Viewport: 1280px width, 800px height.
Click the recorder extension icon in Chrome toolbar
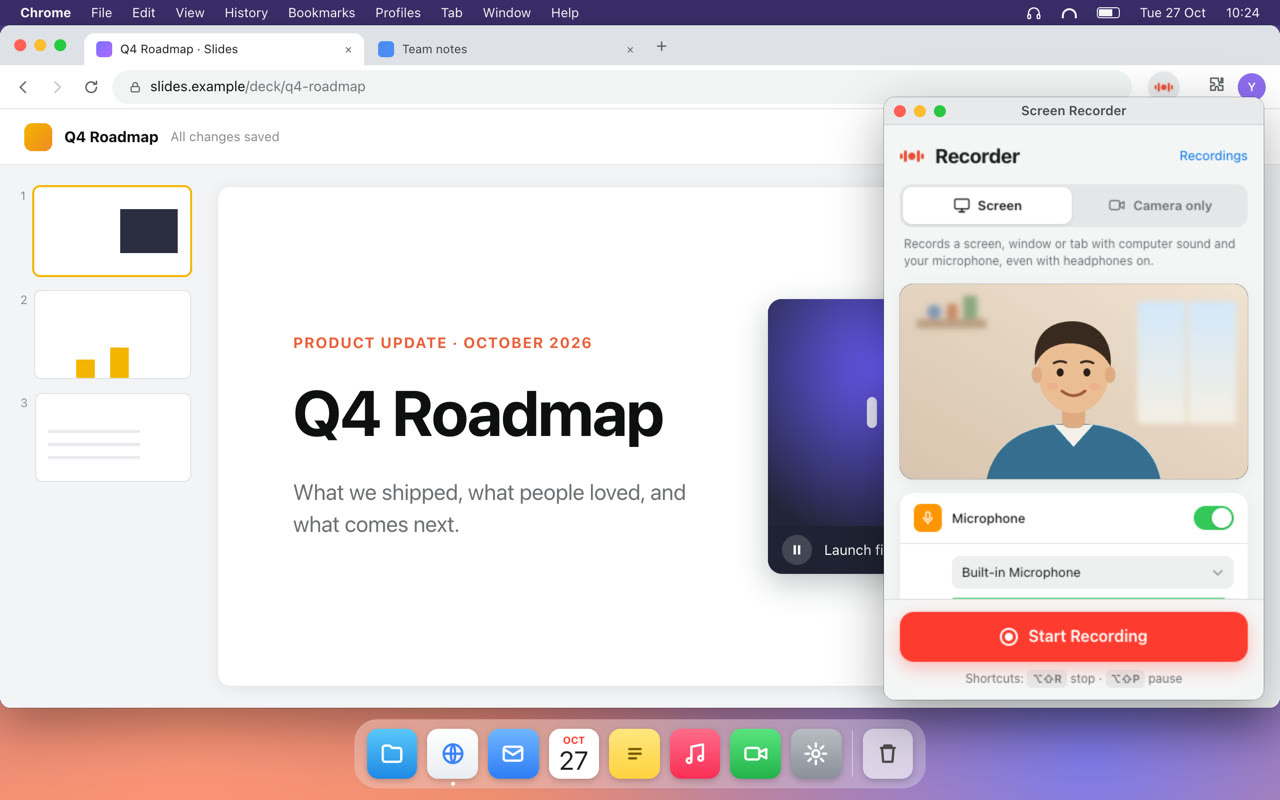point(1163,87)
